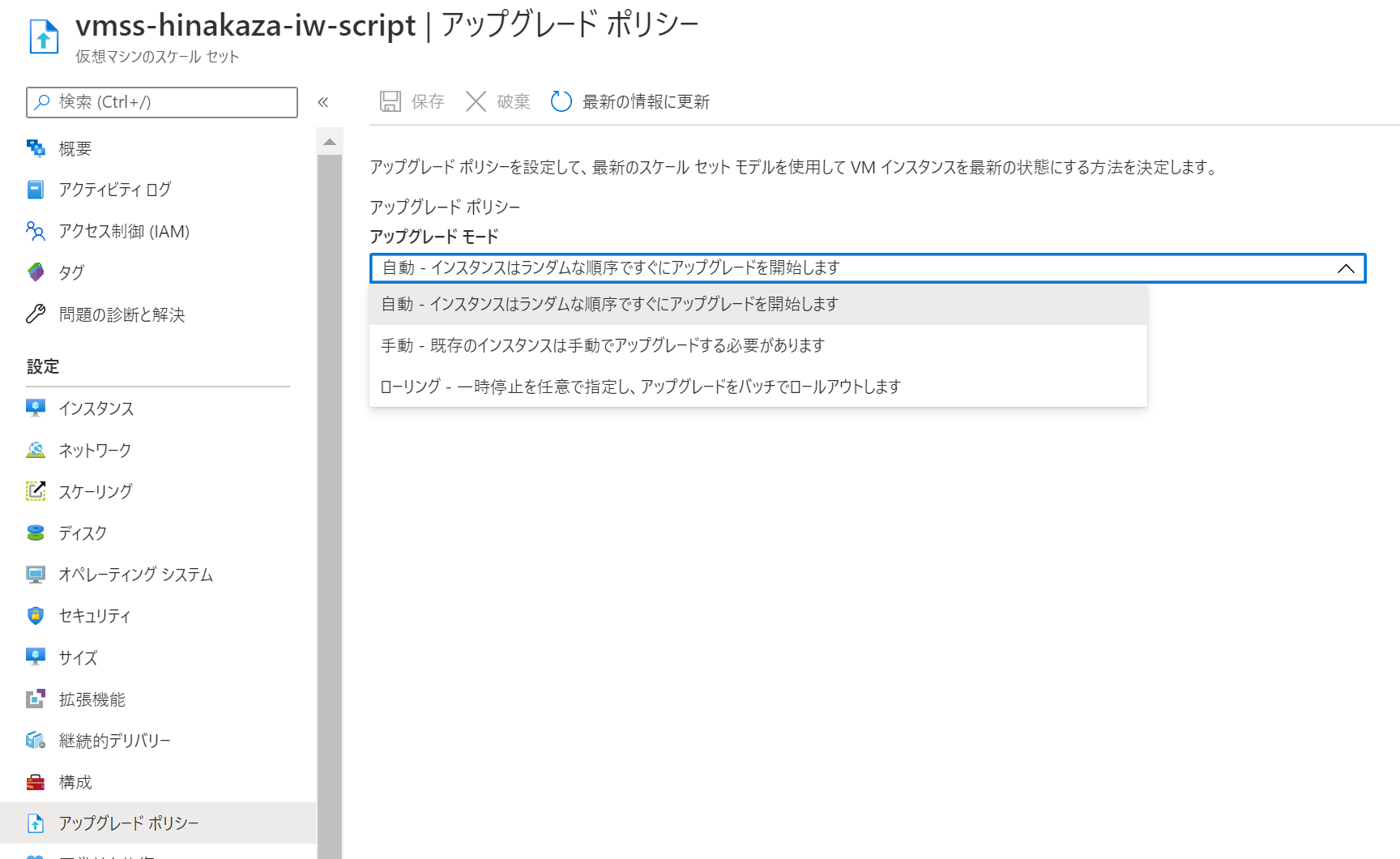Click the sidebar scrollbar up arrow

330,142
